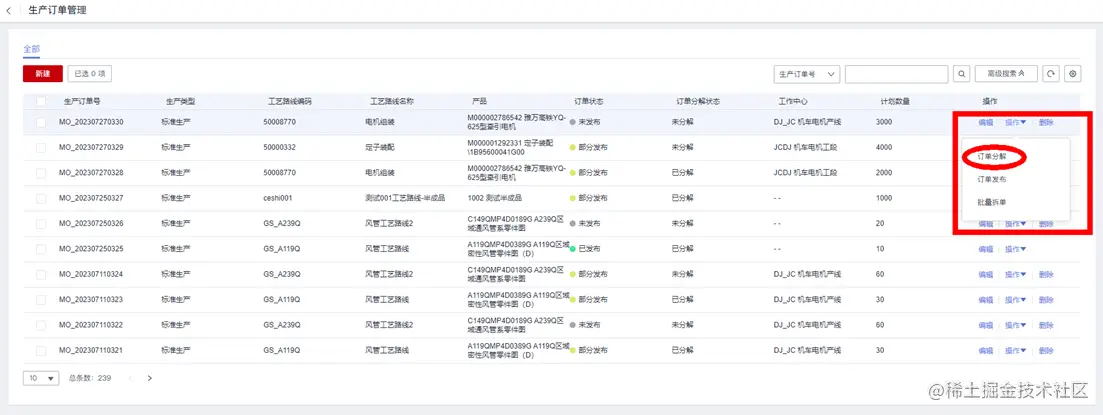Switch to the 全部 tab
The height and width of the screenshot is (415, 1103).
click(x=32, y=49)
